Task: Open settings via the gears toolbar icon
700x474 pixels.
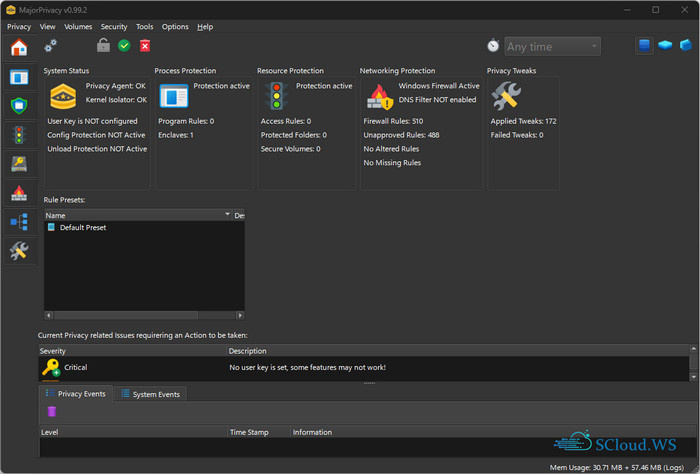Action: point(50,46)
